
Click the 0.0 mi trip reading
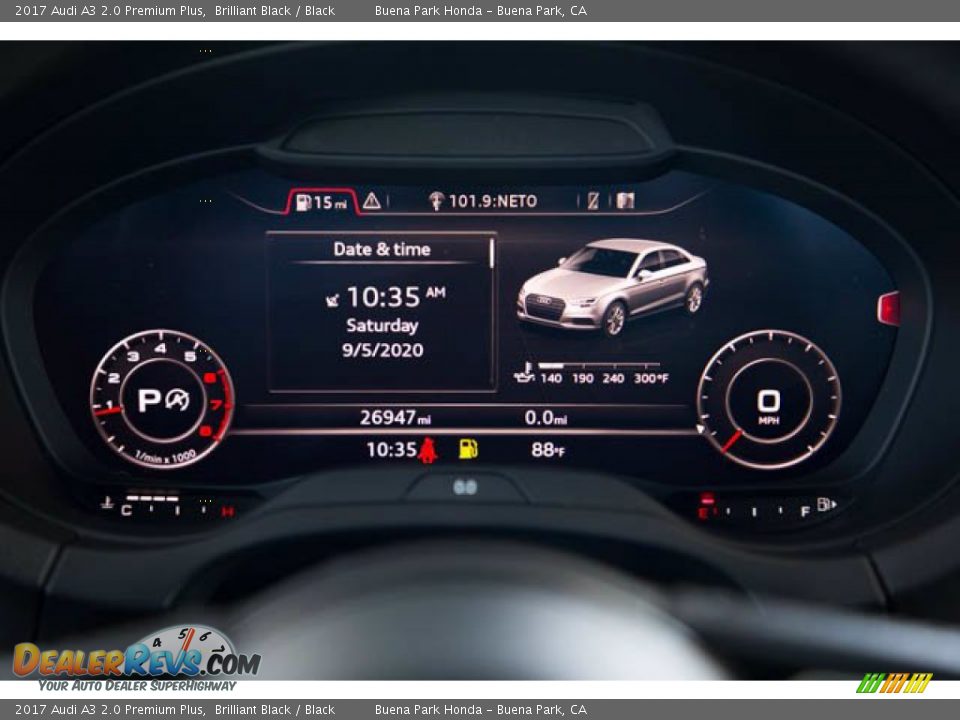point(546,418)
